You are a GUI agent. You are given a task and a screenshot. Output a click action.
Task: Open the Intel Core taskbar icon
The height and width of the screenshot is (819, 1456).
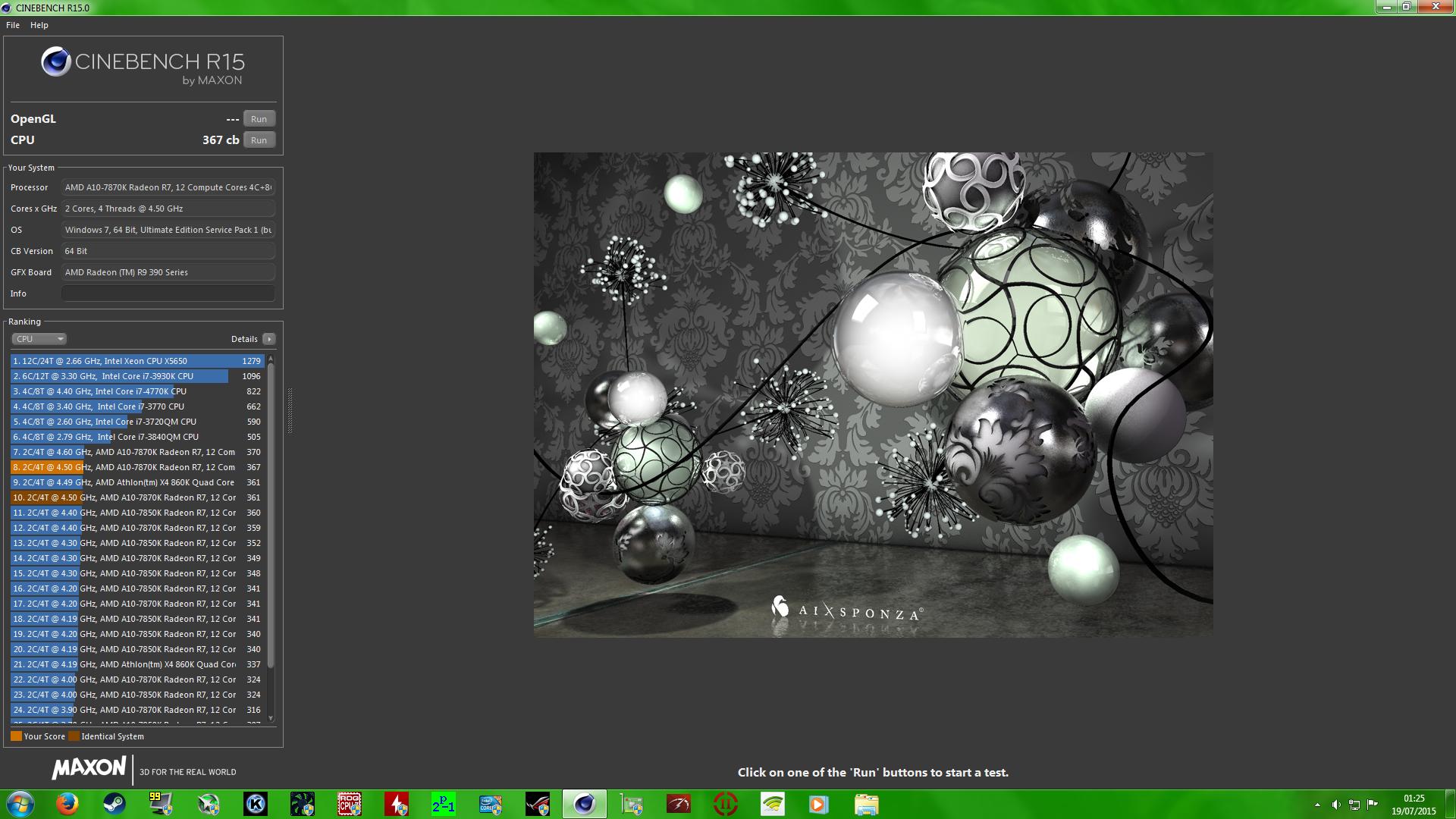[x=491, y=805]
